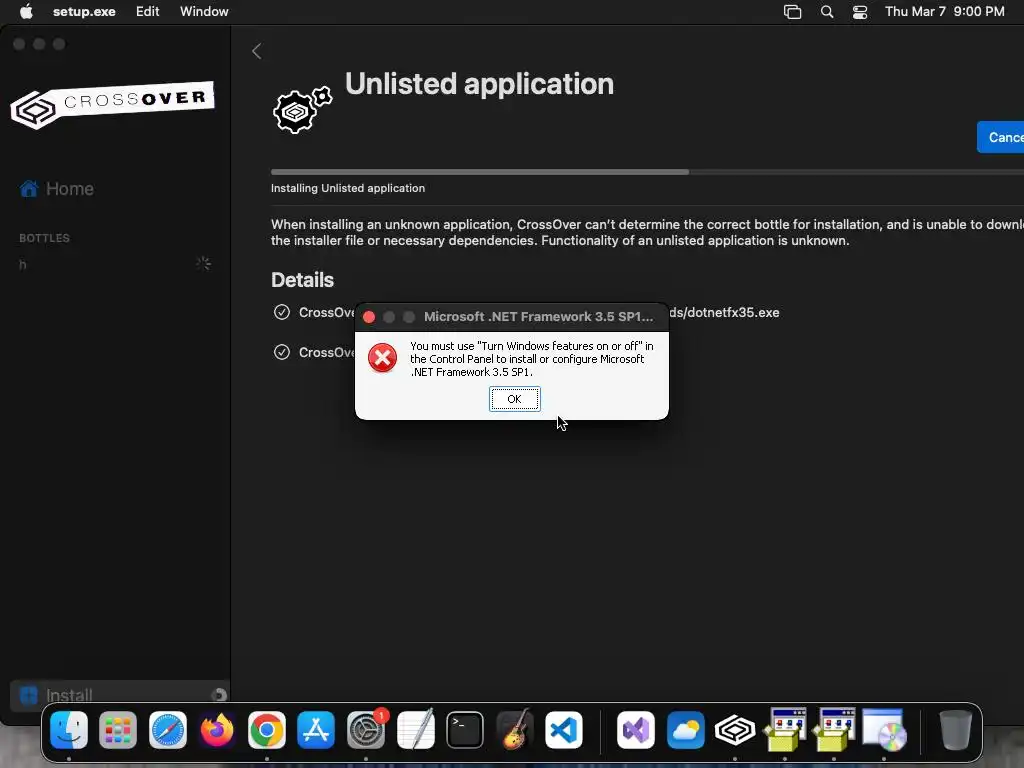
Task: Launch Google Chrome from the Dock
Action: point(266,730)
